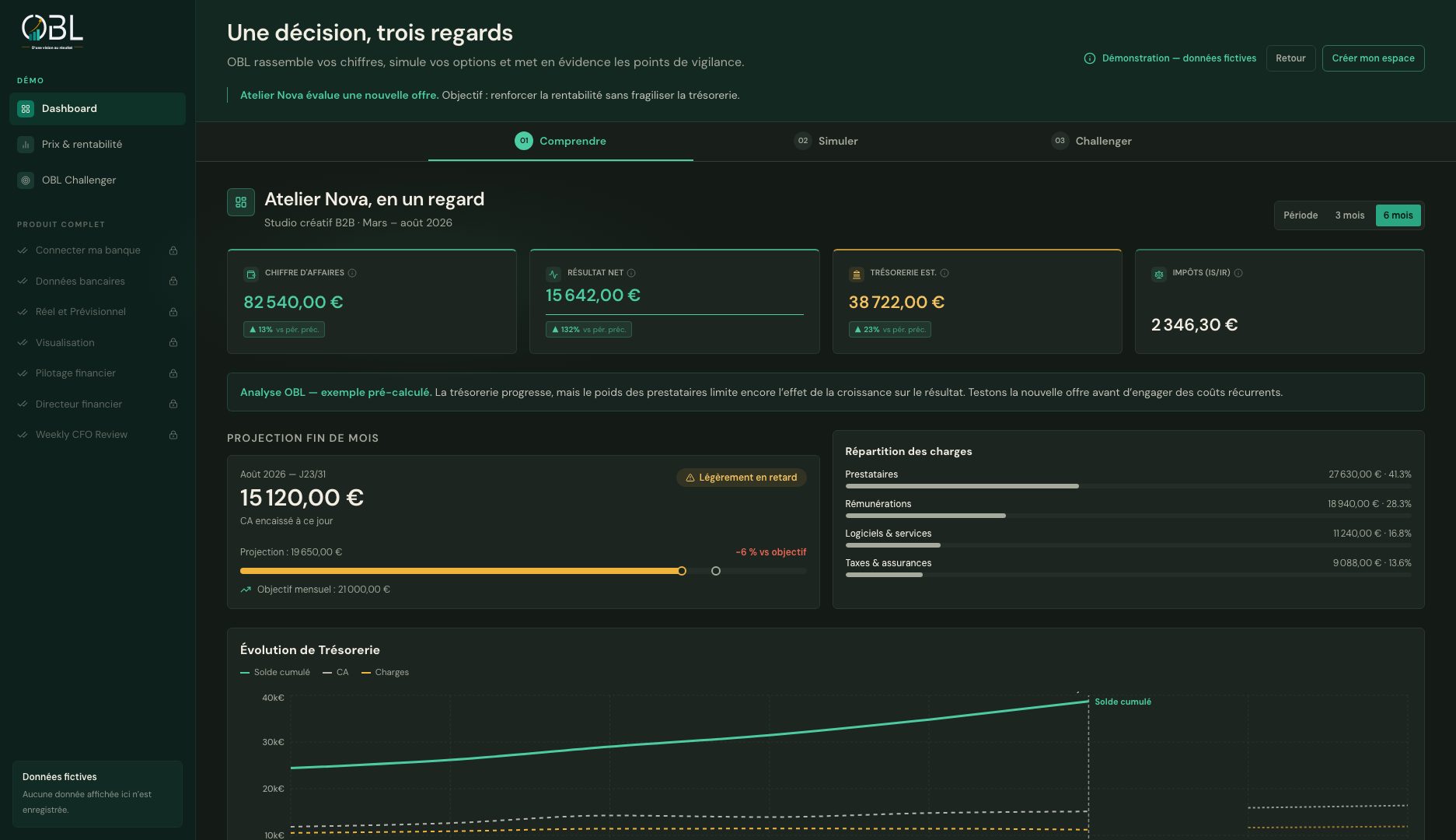Image resolution: width=1456 pixels, height=840 pixels.
Task: Click trend arrow icon beside Objectif mensuel
Action: point(246,590)
